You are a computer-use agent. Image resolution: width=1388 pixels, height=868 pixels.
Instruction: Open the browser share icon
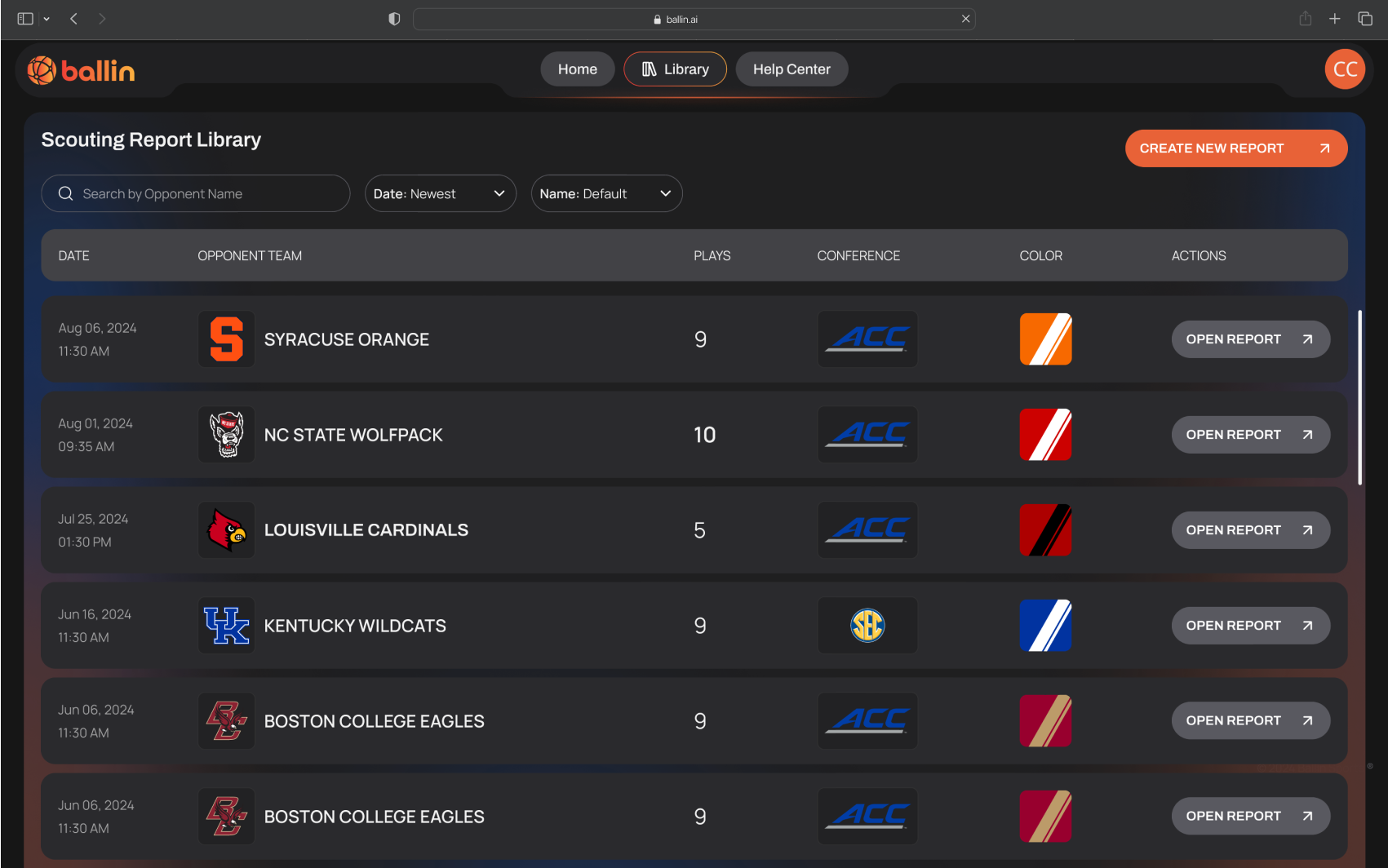pyautogui.click(x=1306, y=19)
